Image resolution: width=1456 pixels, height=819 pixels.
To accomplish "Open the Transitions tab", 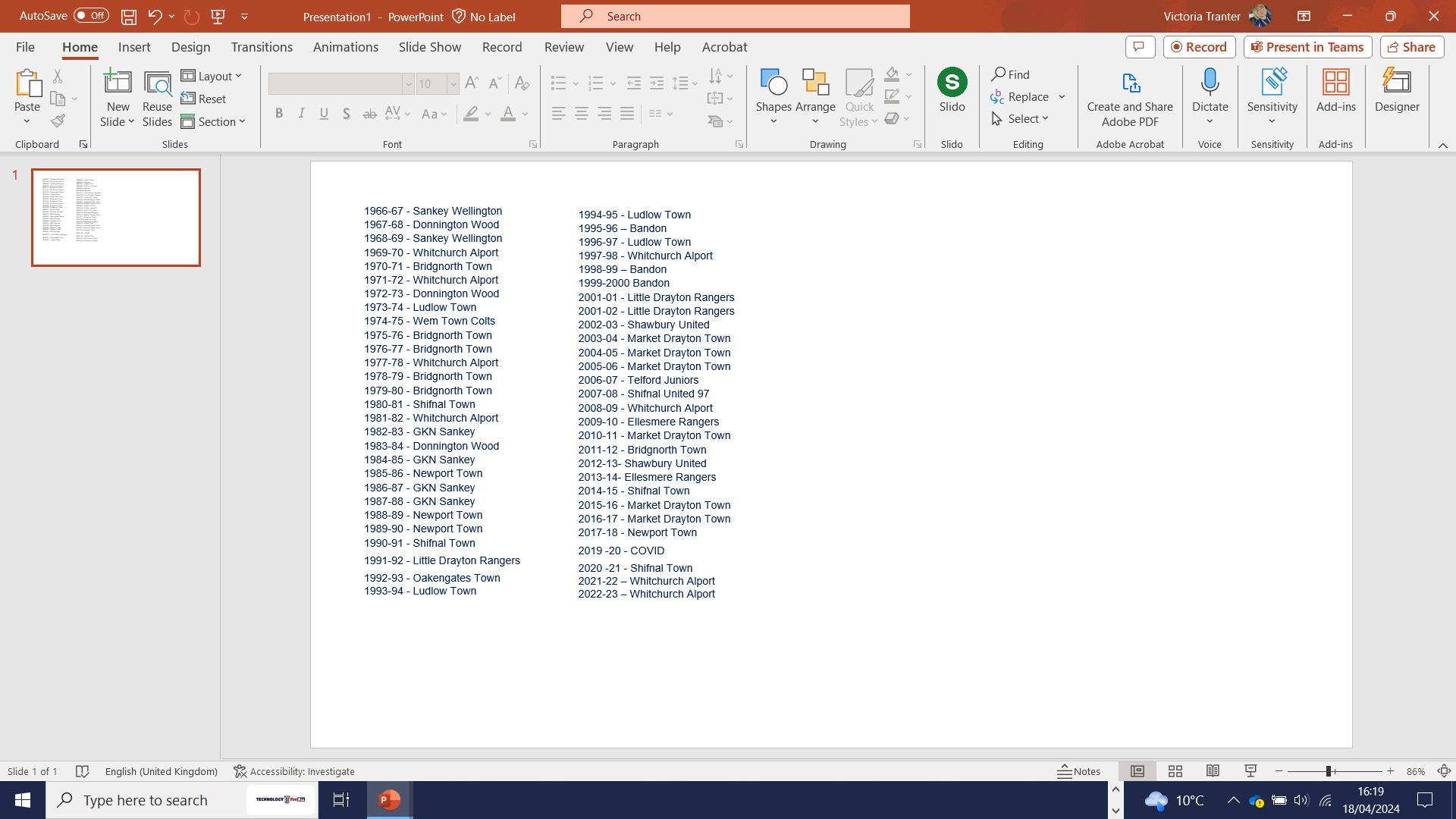I will point(262,47).
